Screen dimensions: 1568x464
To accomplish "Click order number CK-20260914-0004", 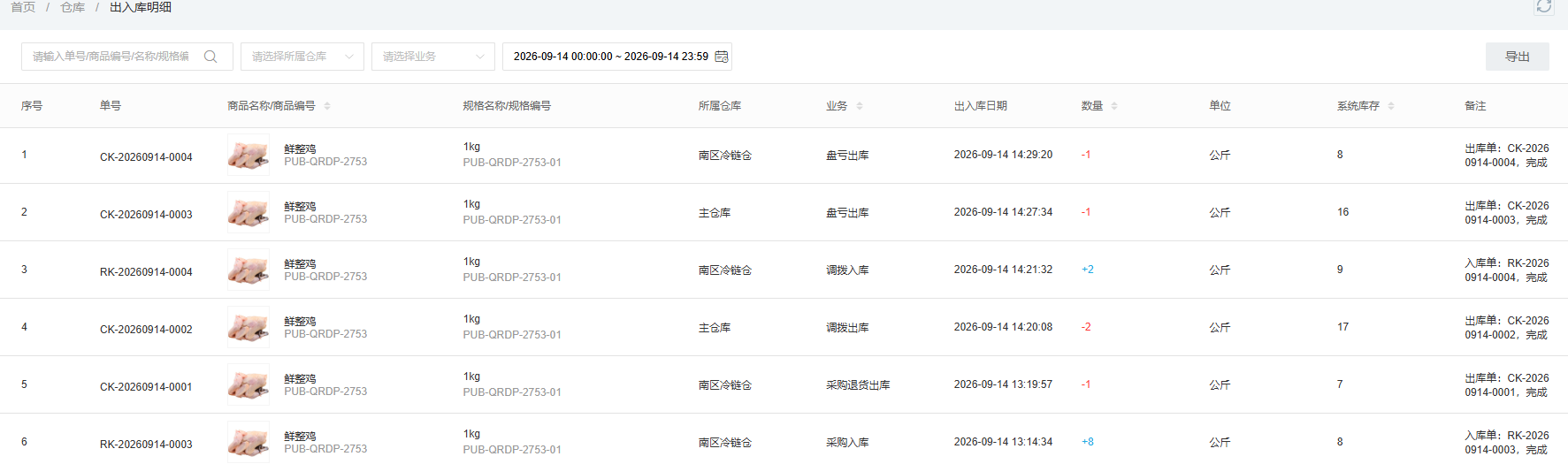I will (146, 157).
